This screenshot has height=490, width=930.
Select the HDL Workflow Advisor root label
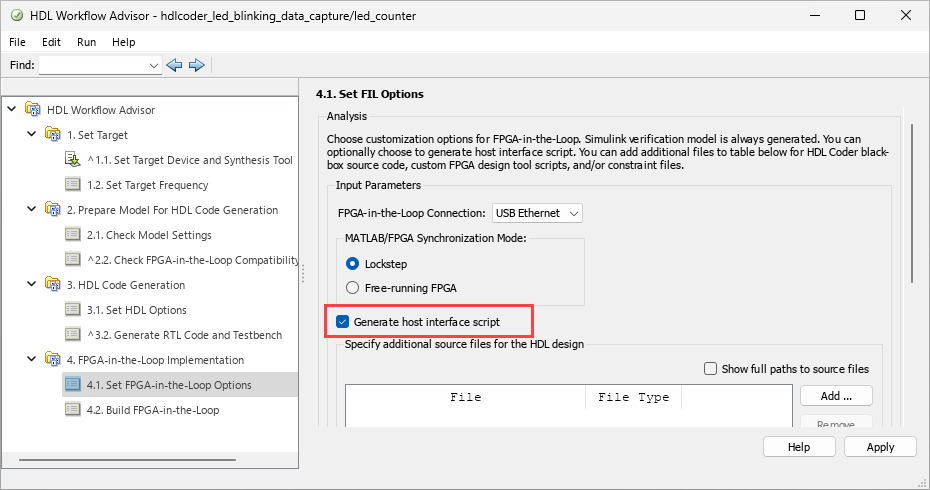[101, 110]
